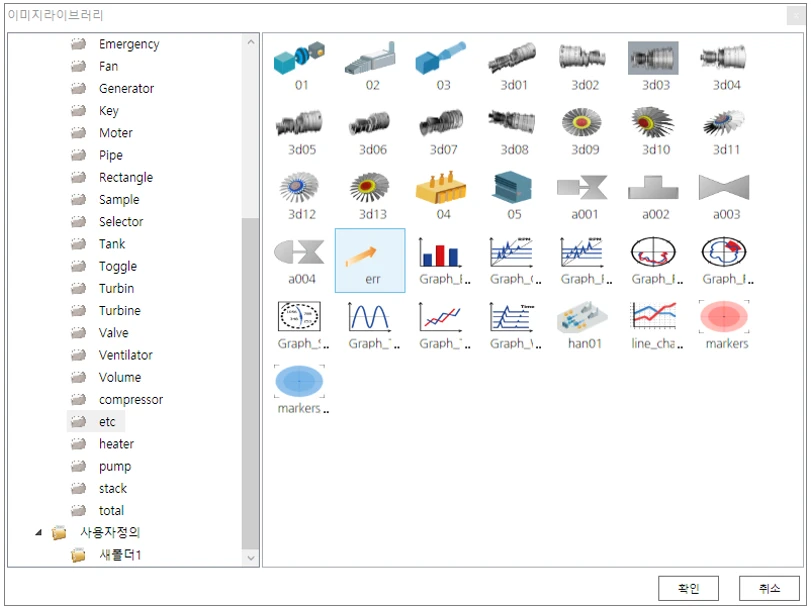
Task: Open the Sample folder
Action: 119,200
